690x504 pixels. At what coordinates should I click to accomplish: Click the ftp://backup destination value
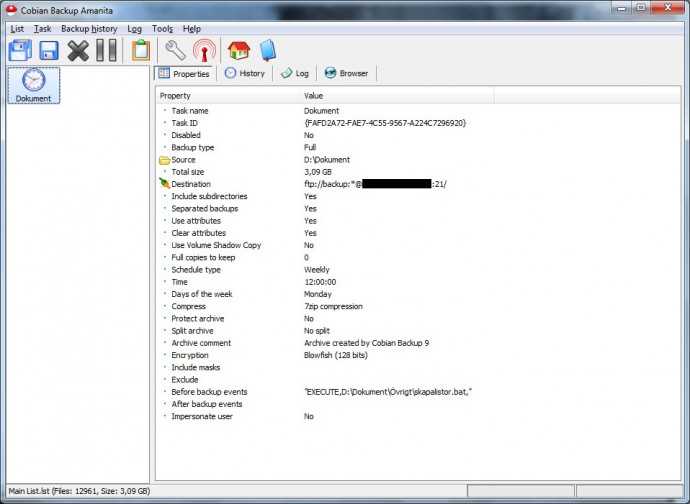[x=375, y=184]
